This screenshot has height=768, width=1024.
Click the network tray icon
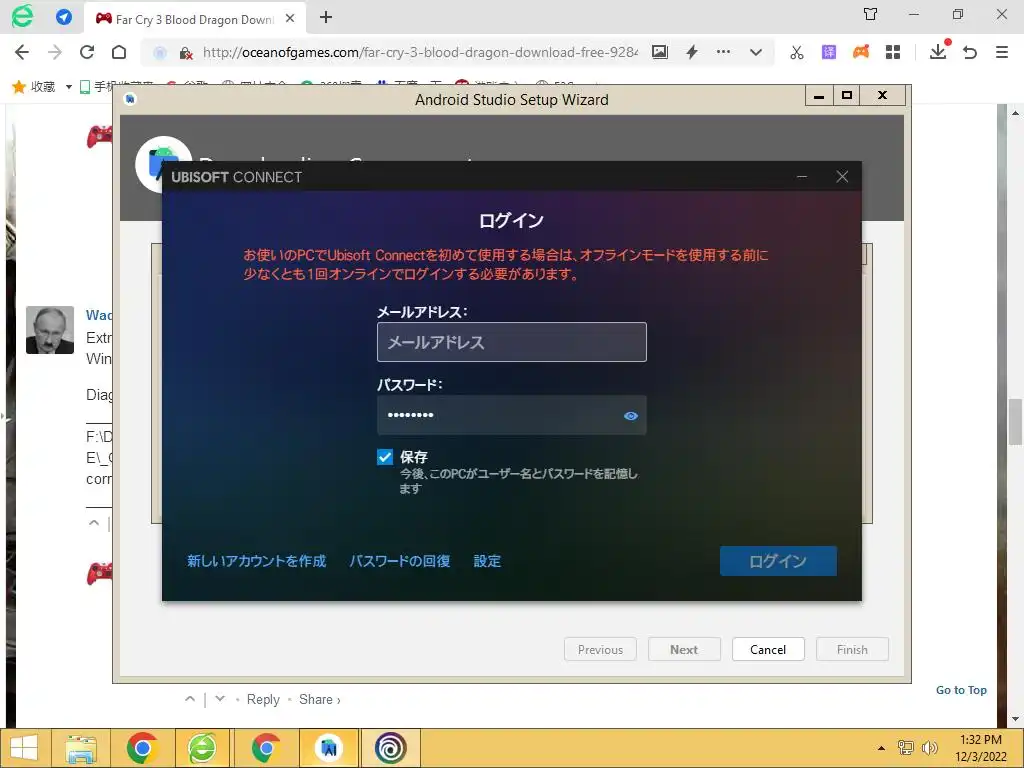(906, 748)
